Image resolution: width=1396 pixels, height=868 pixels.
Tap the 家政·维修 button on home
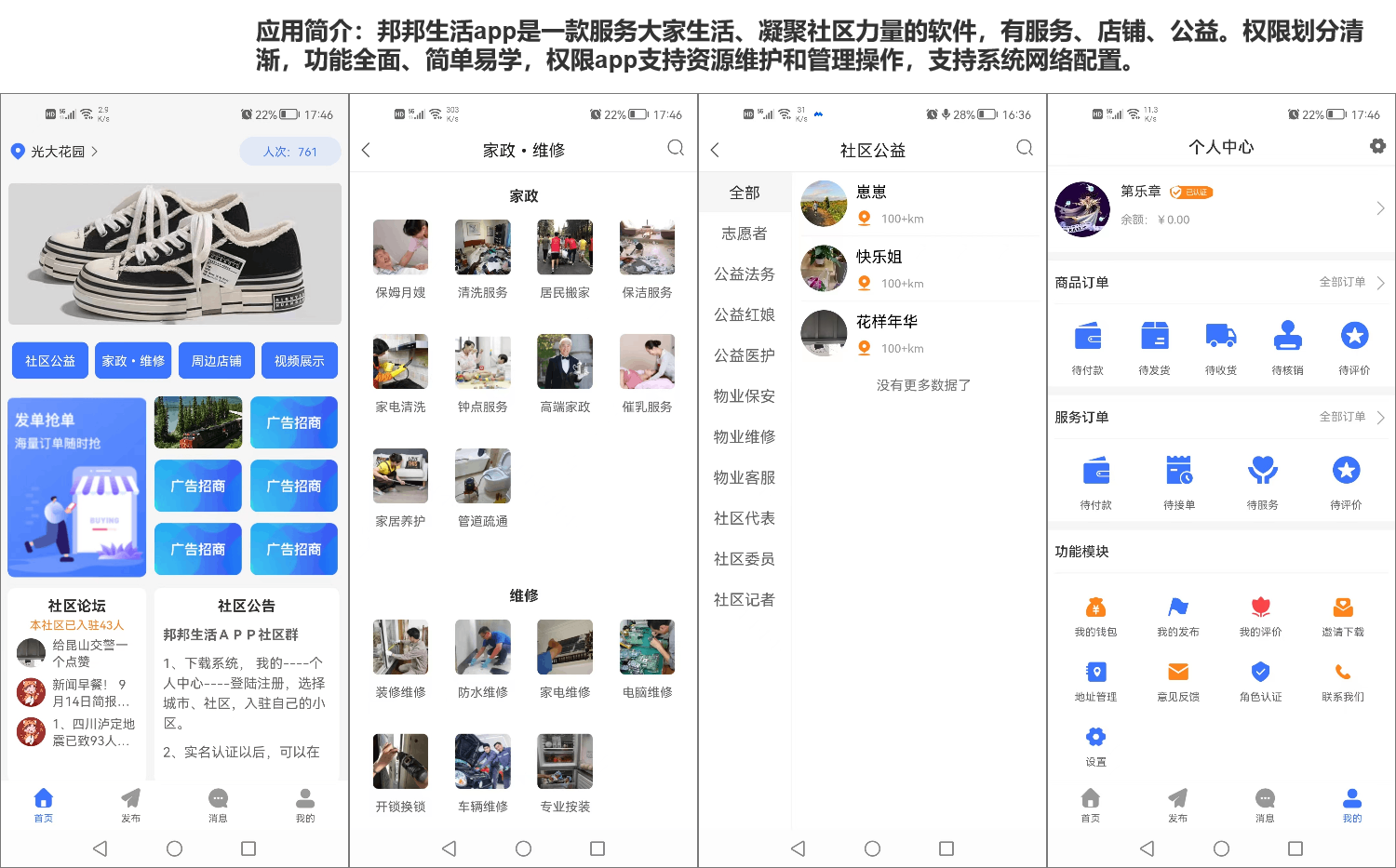(x=133, y=361)
